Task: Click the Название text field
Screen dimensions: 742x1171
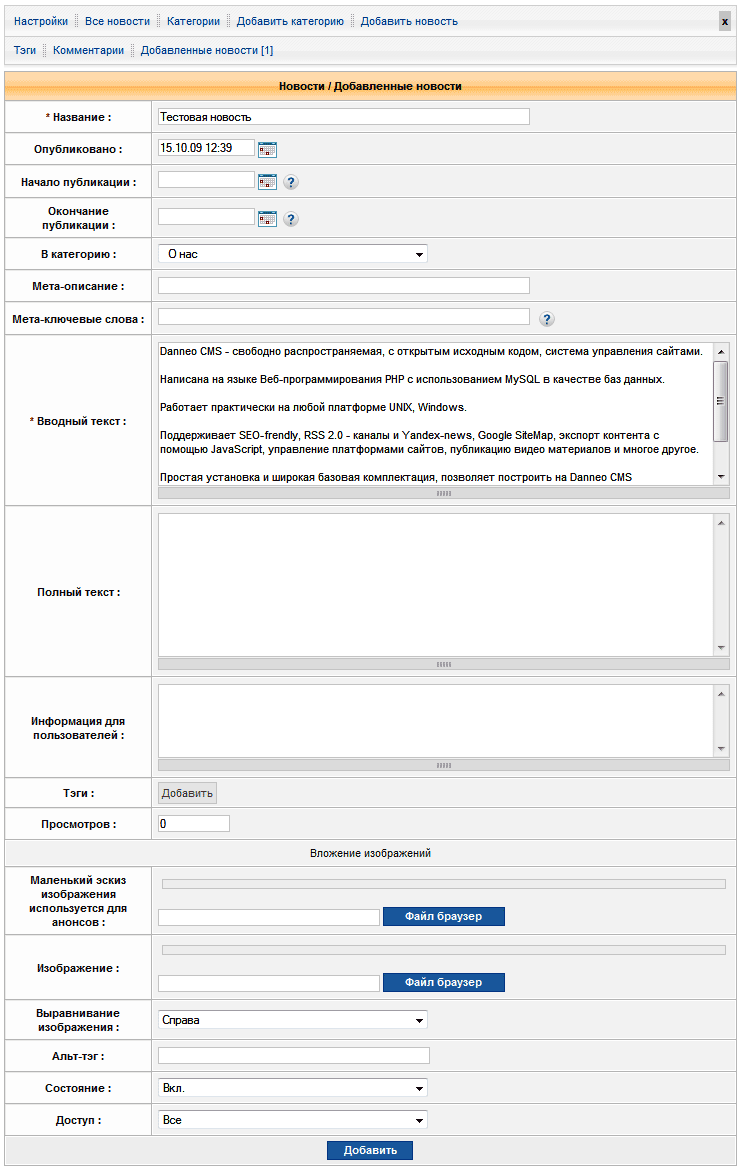Action: point(343,117)
